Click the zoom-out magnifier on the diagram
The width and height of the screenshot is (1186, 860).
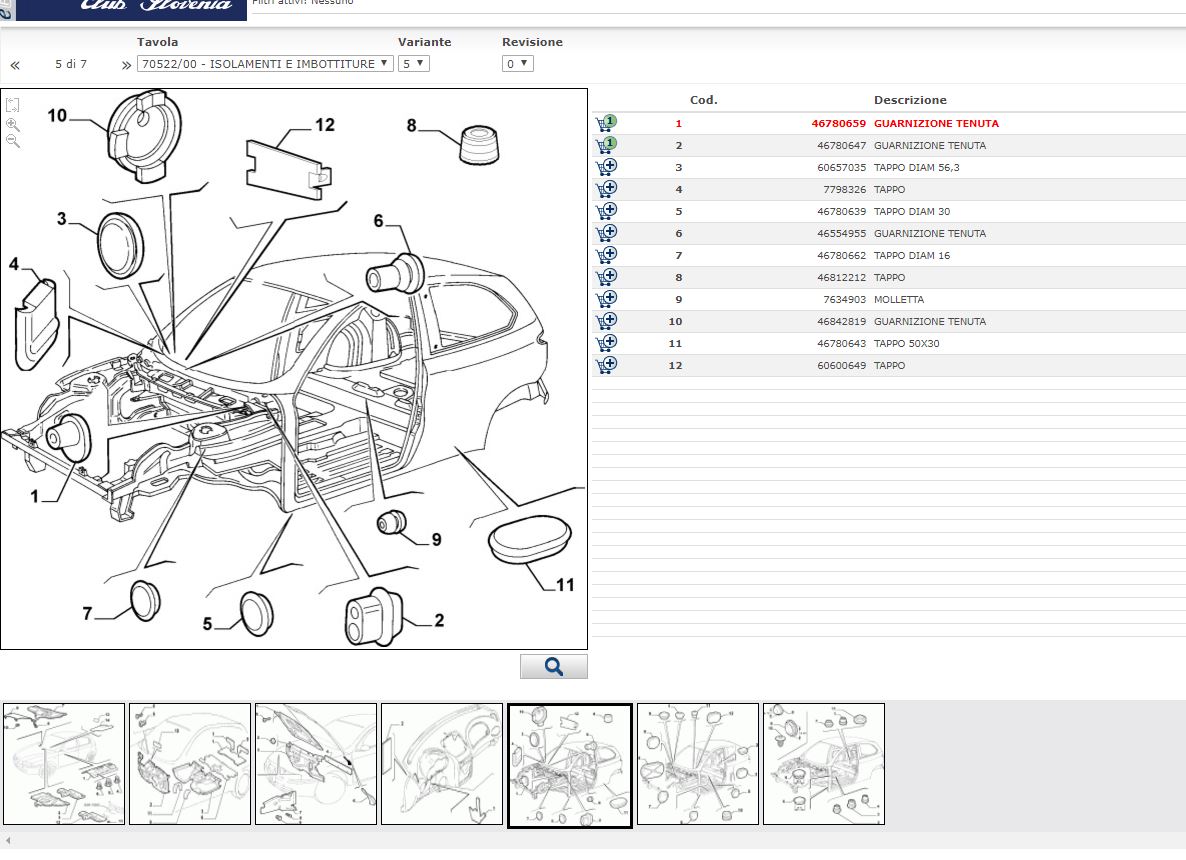pyautogui.click(x=12, y=141)
